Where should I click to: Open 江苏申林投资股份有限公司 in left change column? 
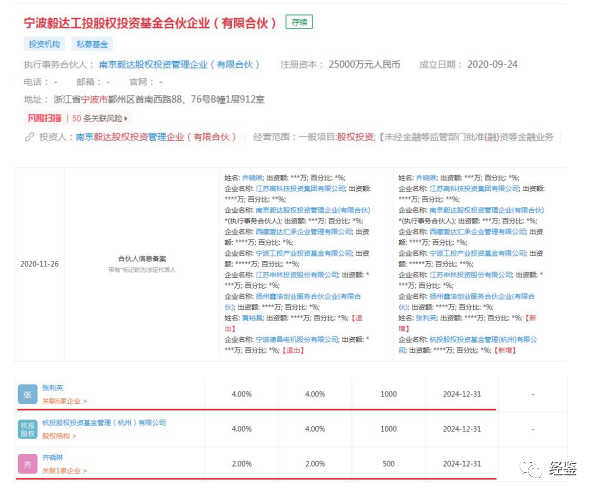(297, 275)
